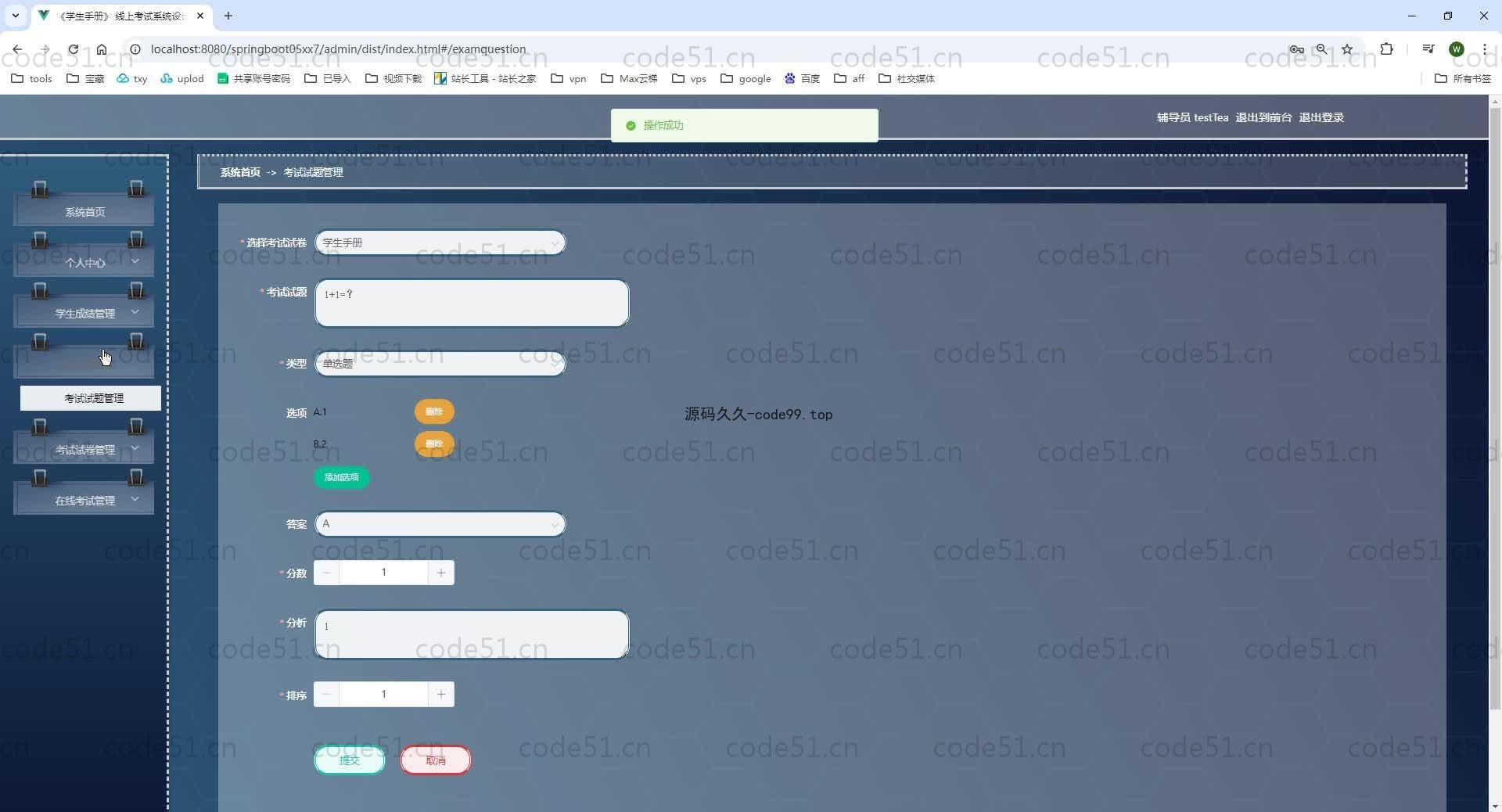Click the address bar URL
Image resolution: width=1502 pixels, height=812 pixels.
point(338,49)
